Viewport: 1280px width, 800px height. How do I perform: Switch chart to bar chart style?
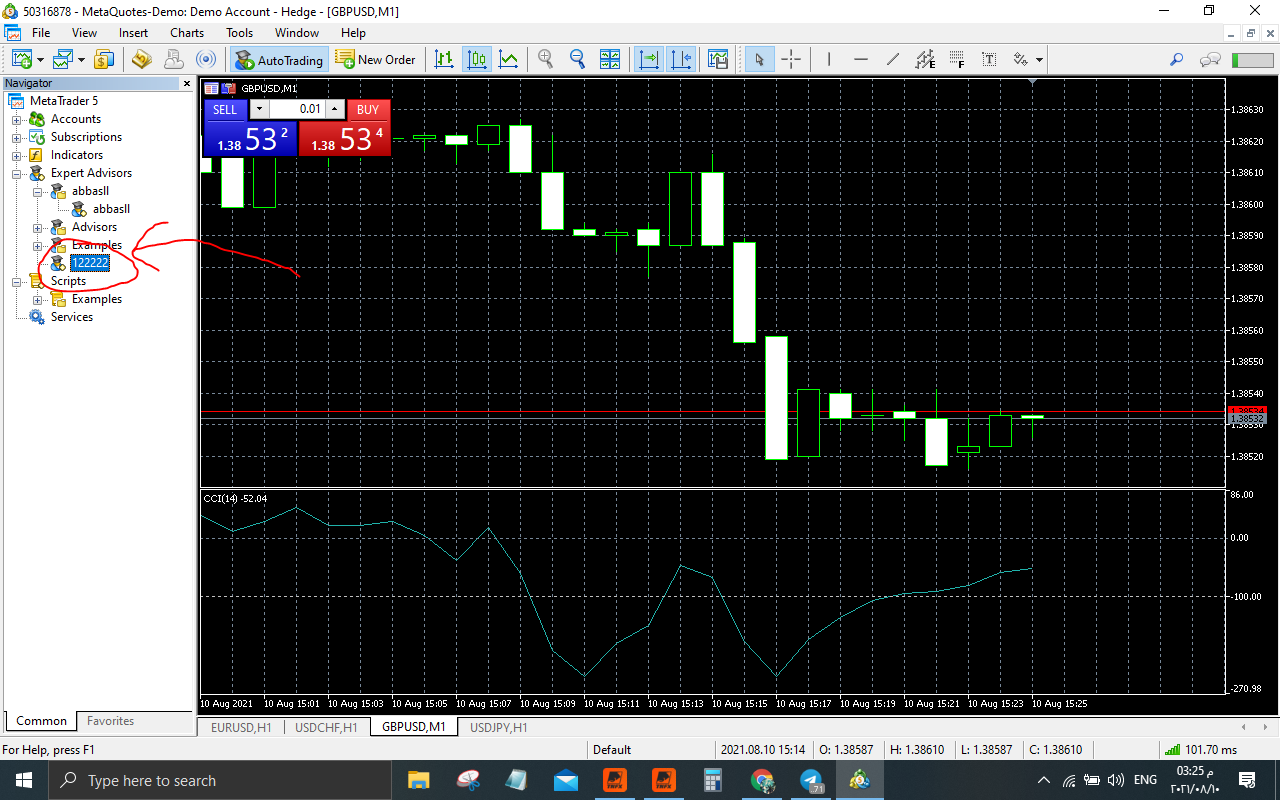pos(444,60)
